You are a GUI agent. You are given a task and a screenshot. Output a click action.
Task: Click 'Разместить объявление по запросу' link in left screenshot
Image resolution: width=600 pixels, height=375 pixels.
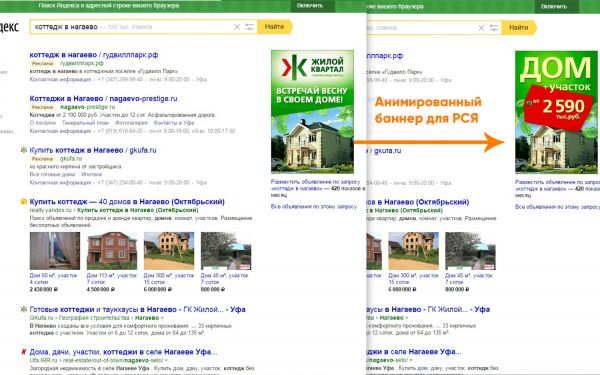tap(316, 182)
